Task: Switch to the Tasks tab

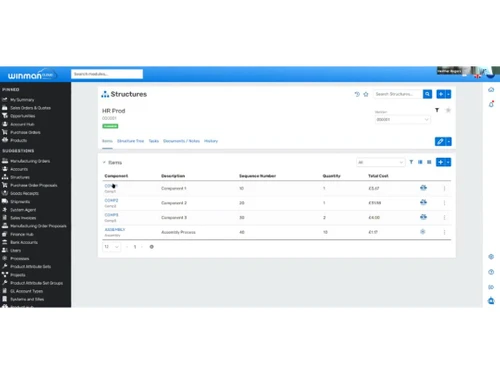Action: (154, 141)
